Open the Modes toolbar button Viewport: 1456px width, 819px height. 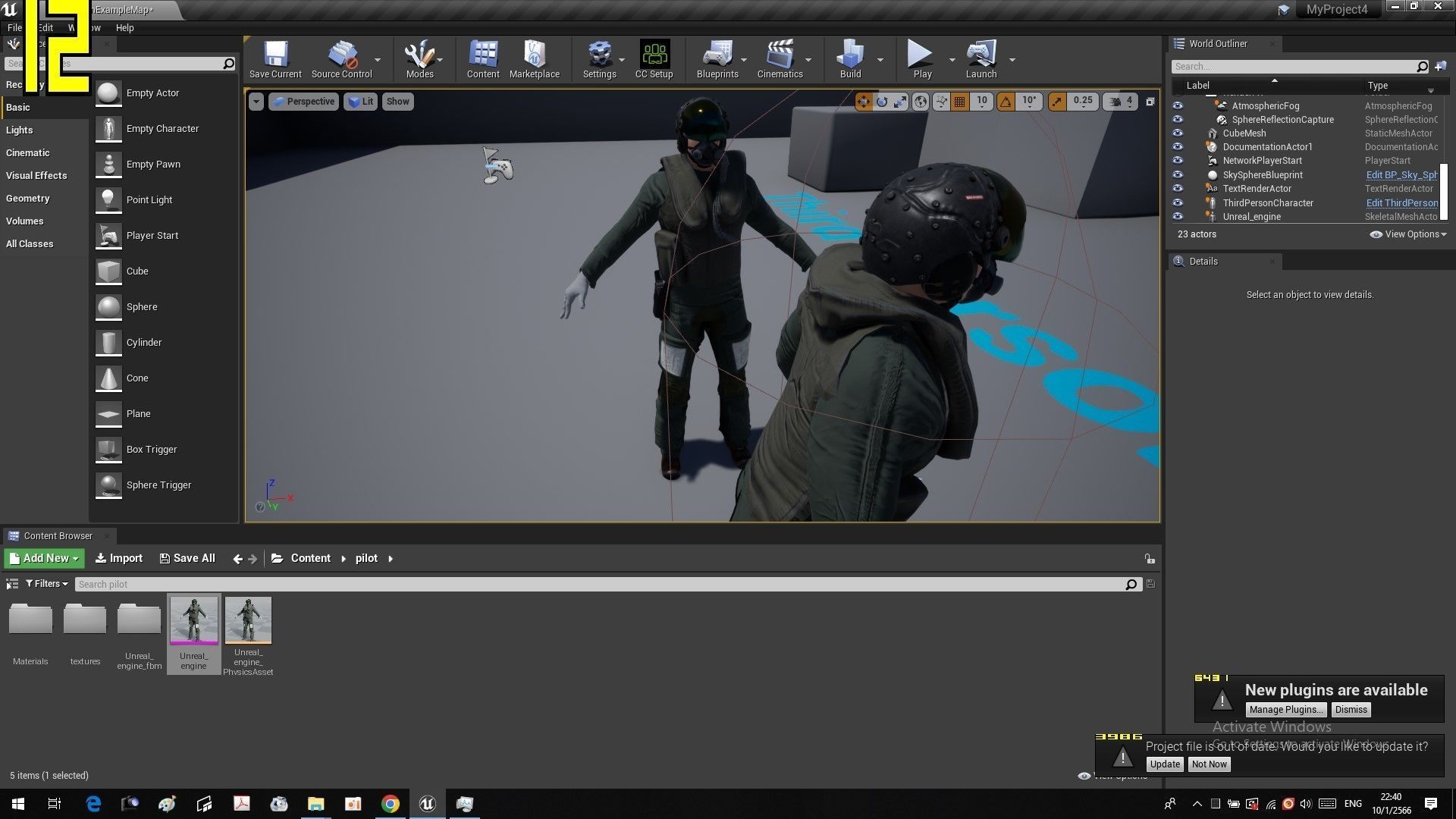pos(419,59)
